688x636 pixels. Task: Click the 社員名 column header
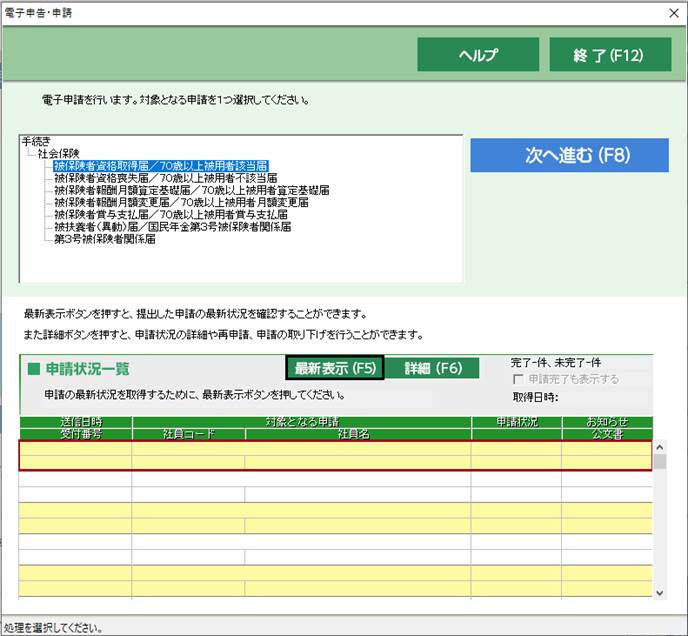358,434
